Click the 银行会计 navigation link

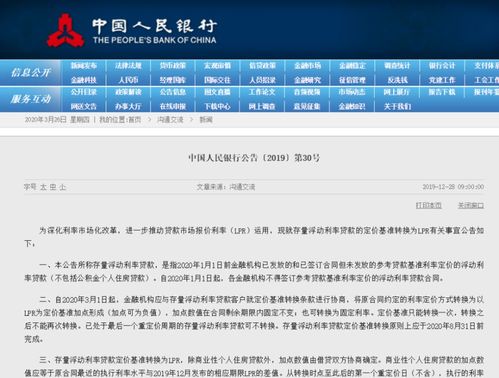[442, 66]
